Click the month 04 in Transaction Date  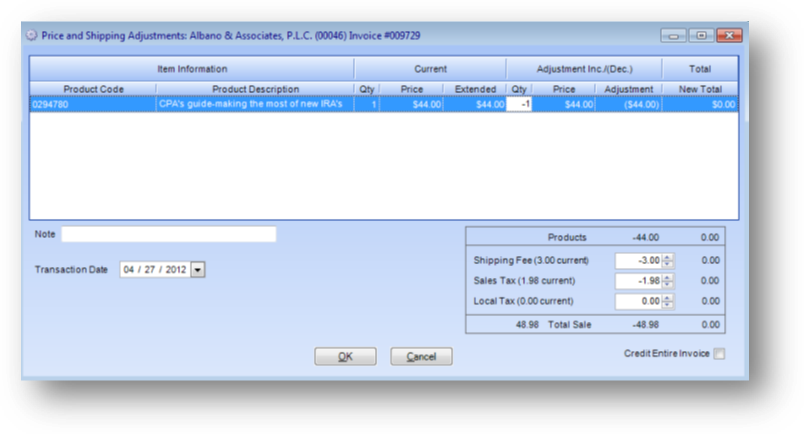129,270
